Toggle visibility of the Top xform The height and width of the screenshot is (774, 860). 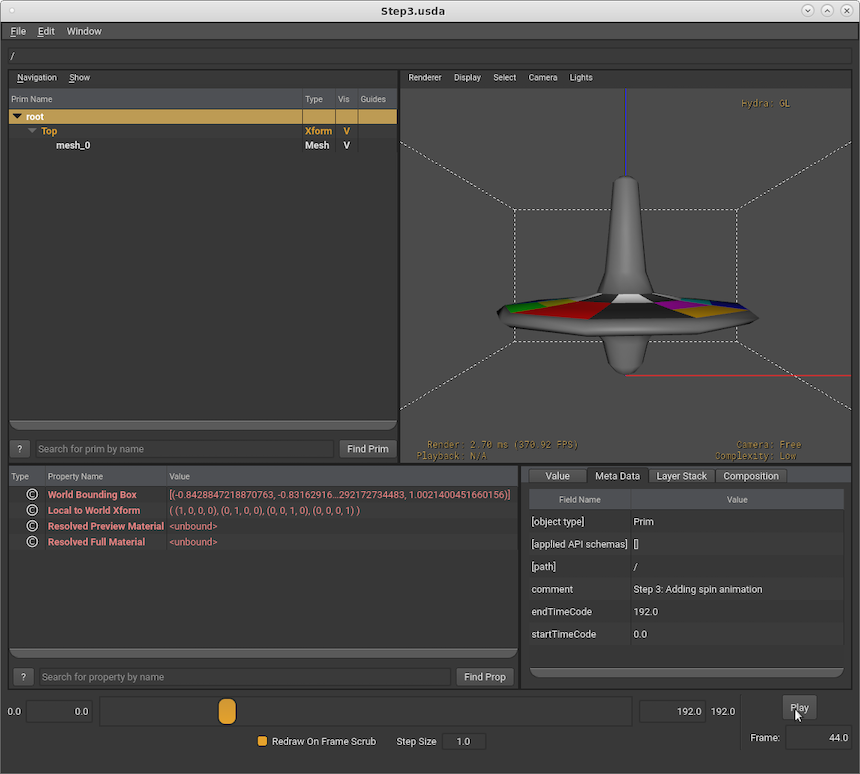347,131
